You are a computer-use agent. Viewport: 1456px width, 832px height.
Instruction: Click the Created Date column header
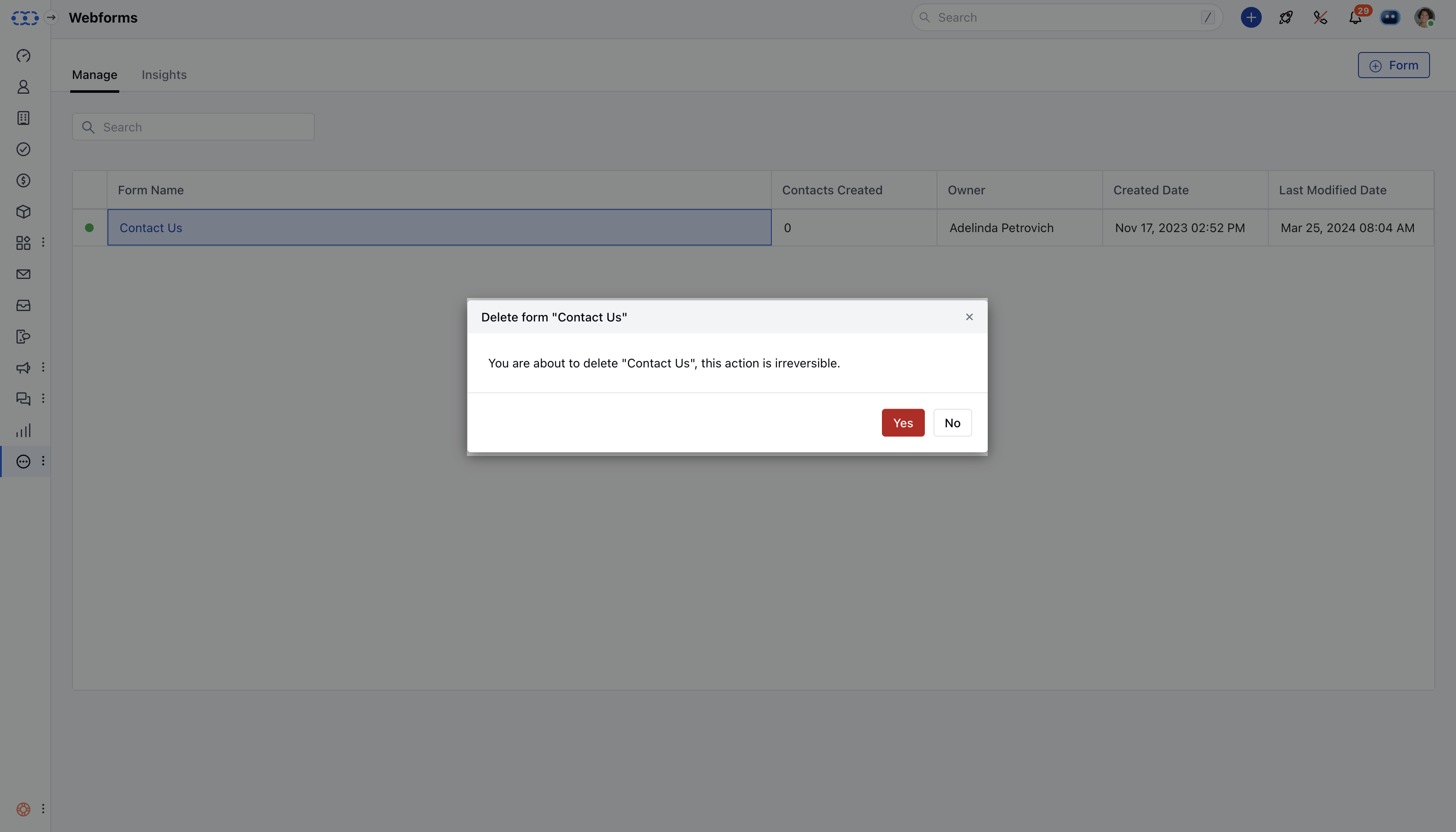coord(1185,190)
